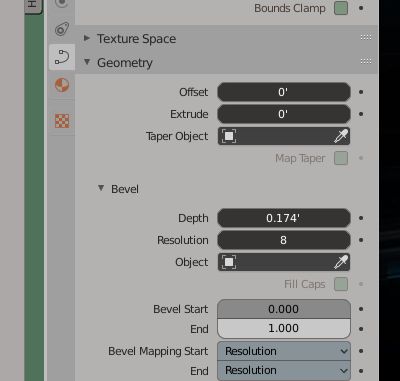
Task: Pick Taper Object with the eyedropper
Action: click(341, 136)
